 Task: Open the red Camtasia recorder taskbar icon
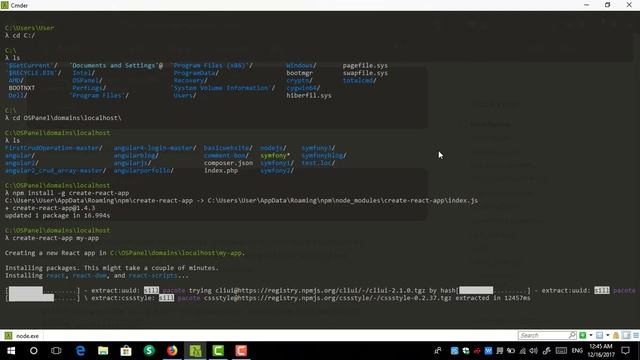click(241, 351)
